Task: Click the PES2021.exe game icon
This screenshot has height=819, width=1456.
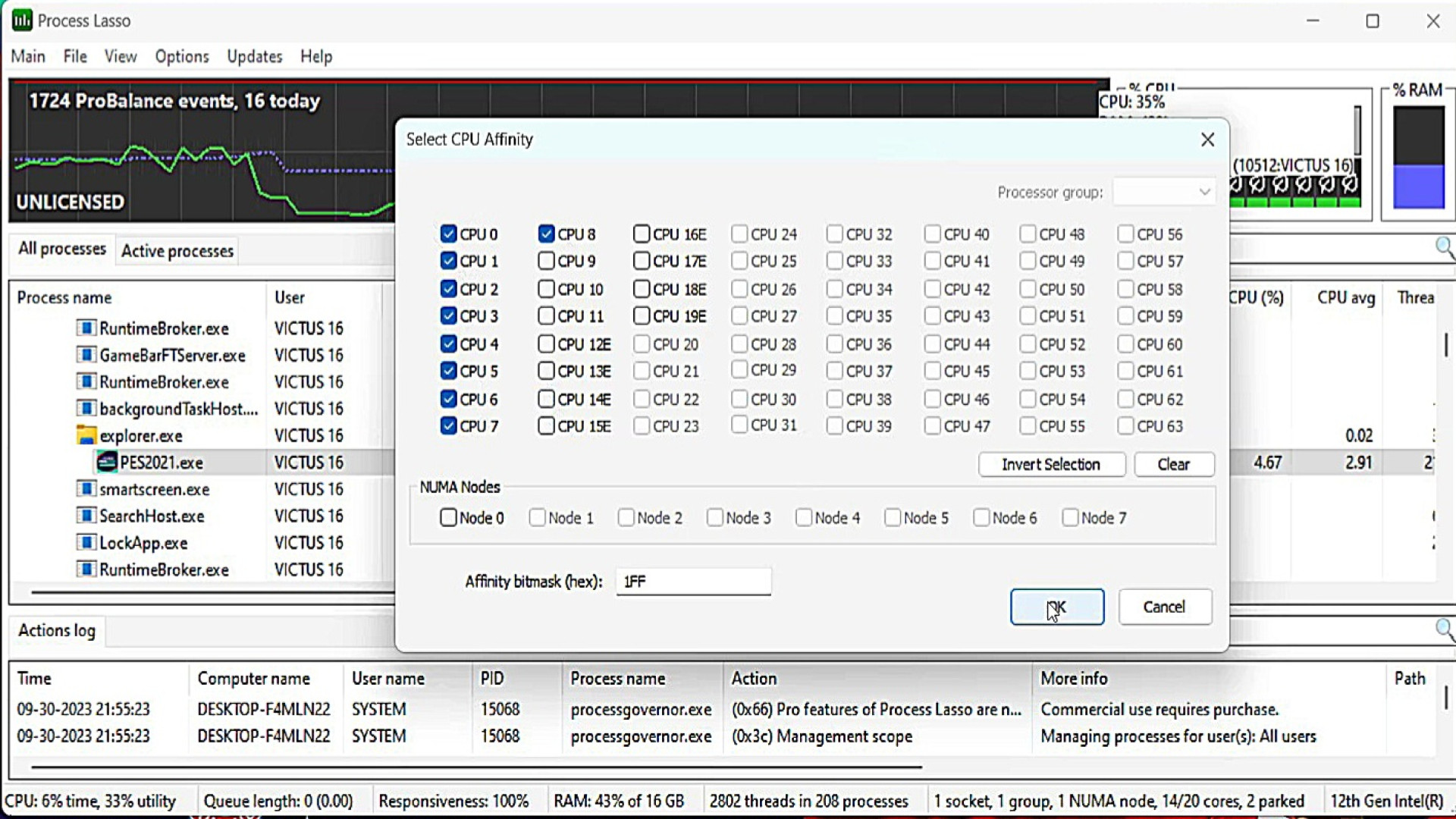Action: pyautogui.click(x=107, y=462)
